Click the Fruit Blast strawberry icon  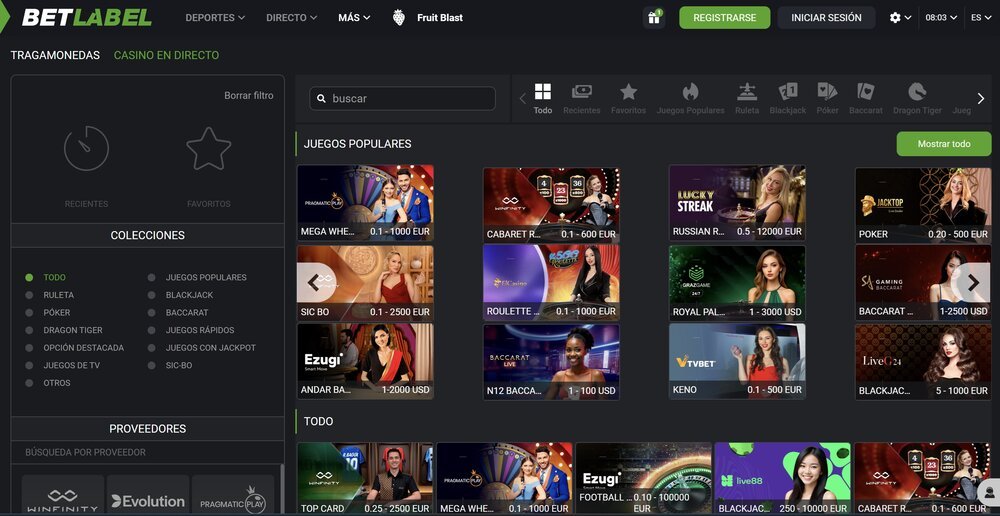[x=399, y=18]
